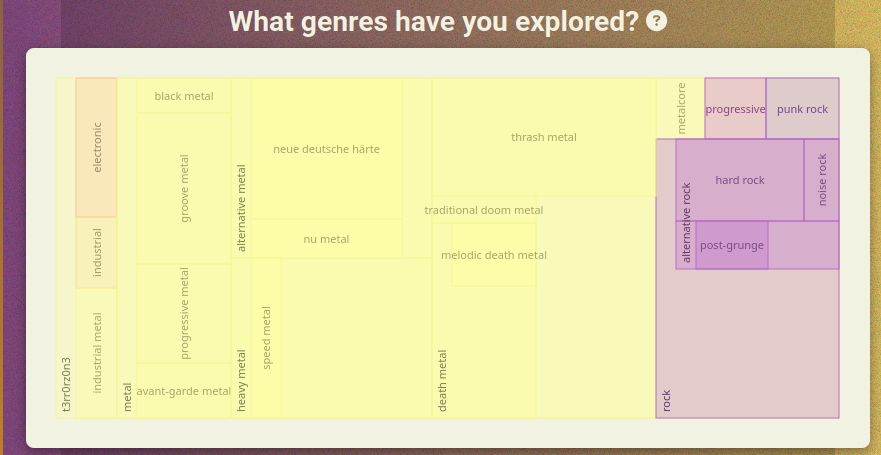
Task: Select the thrash metal genre block
Action: pyautogui.click(x=544, y=137)
